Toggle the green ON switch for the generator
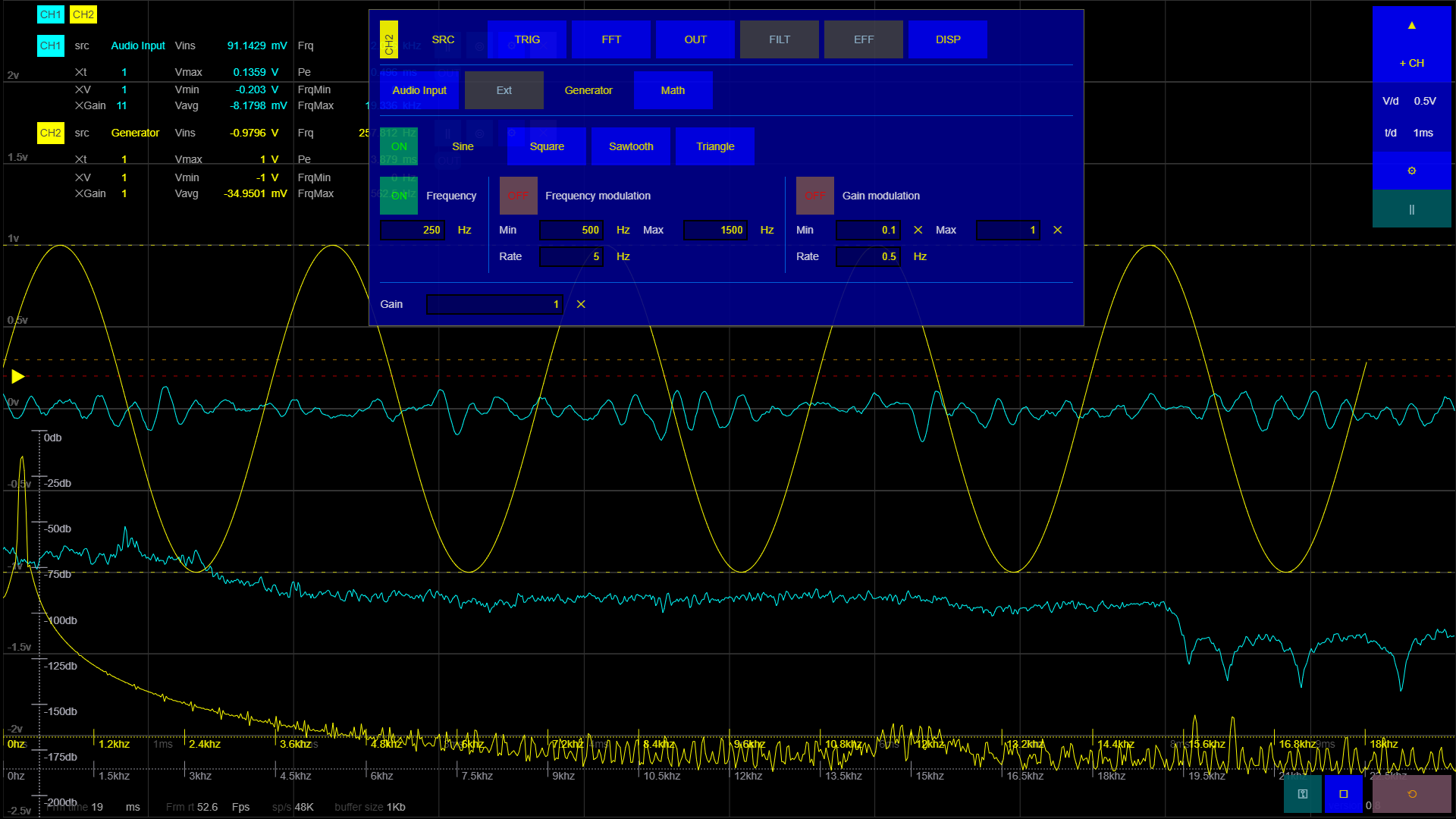 point(398,146)
